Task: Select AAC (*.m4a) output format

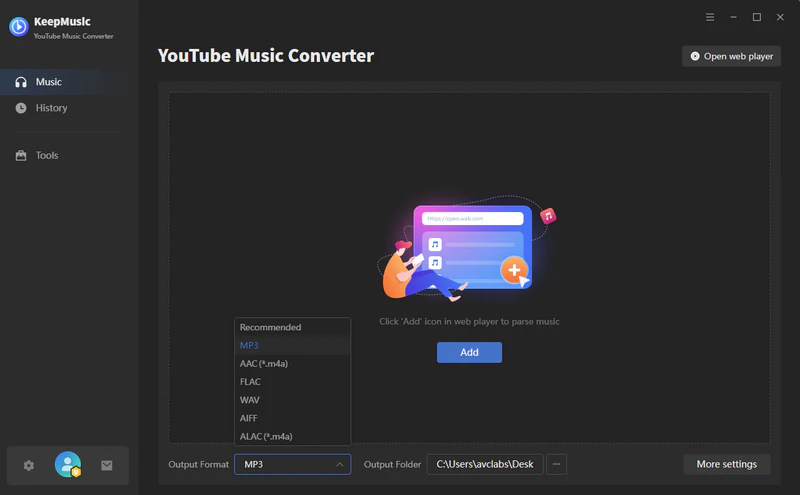Action: 264,364
